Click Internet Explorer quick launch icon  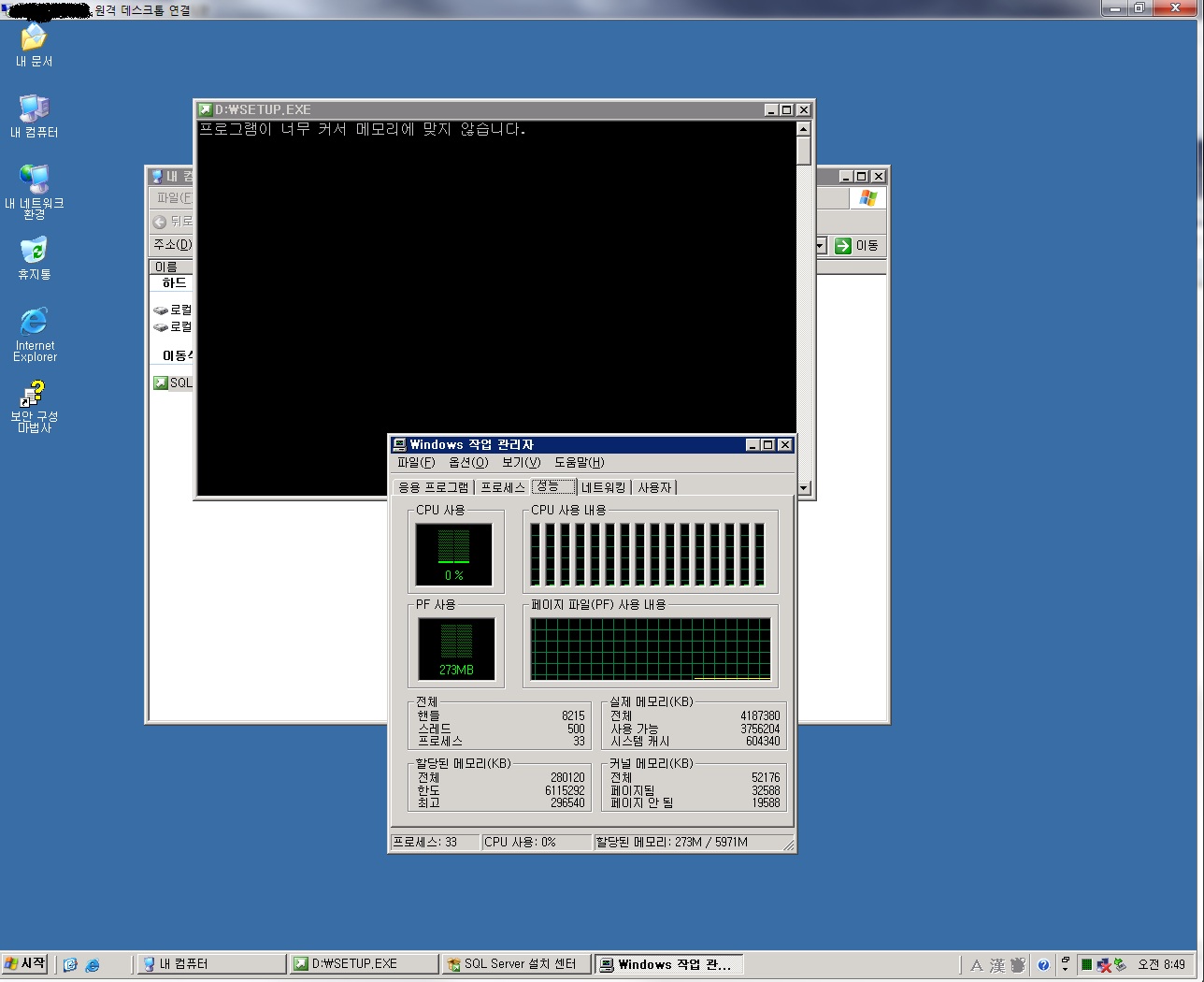tap(93, 964)
